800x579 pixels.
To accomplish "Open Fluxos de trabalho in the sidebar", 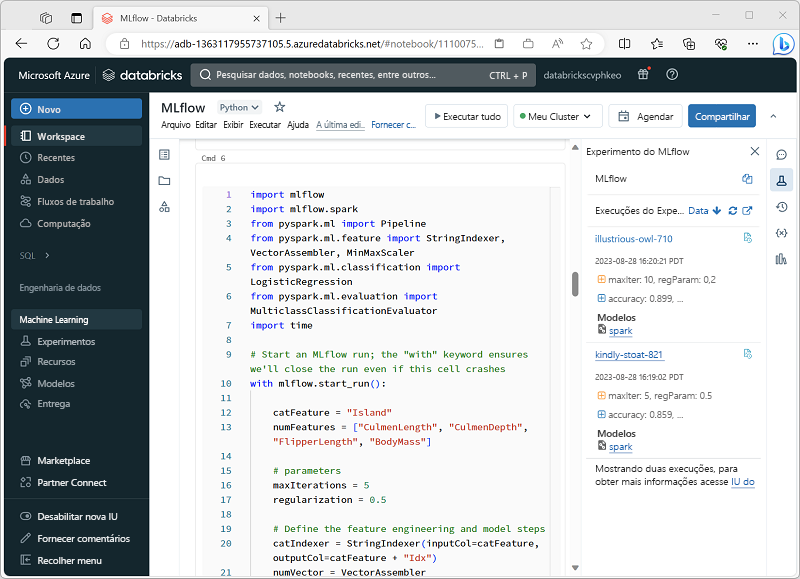I will (x=67, y=202).
